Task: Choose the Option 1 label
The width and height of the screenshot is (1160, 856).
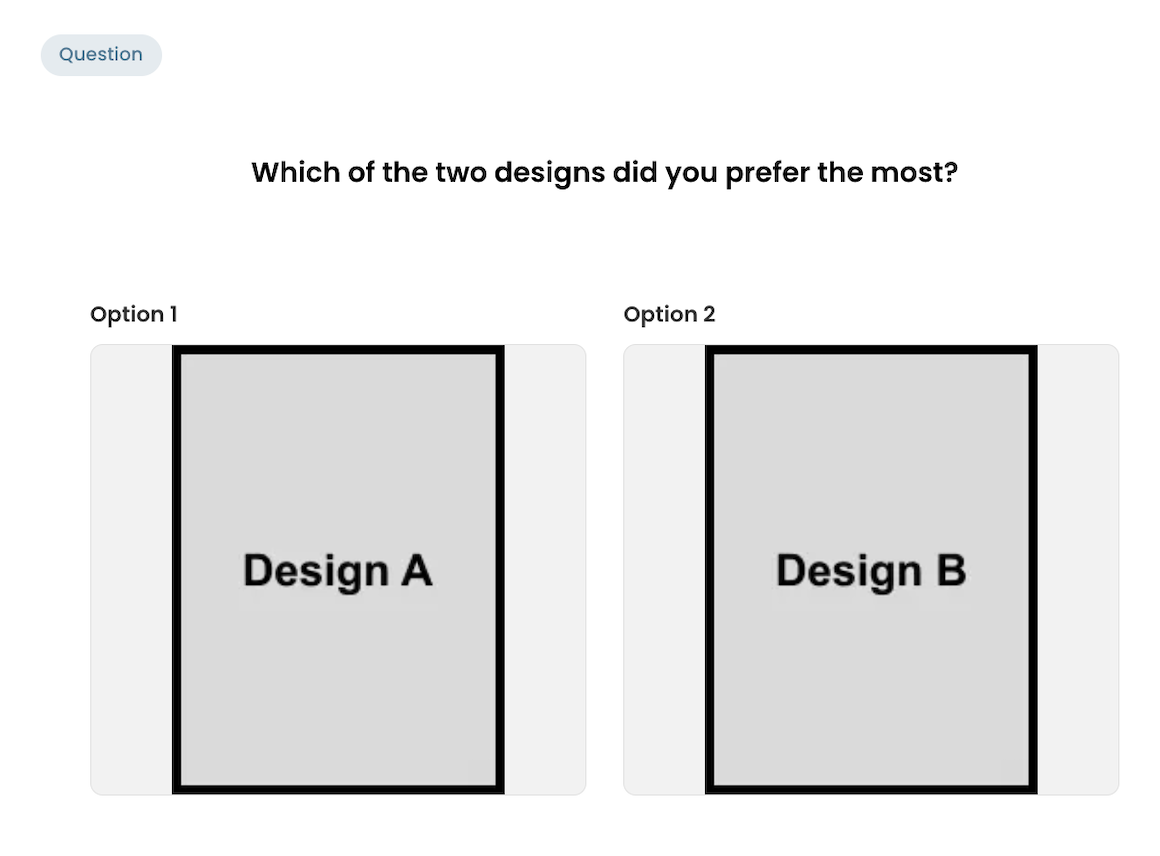Action: click(134, 314)
